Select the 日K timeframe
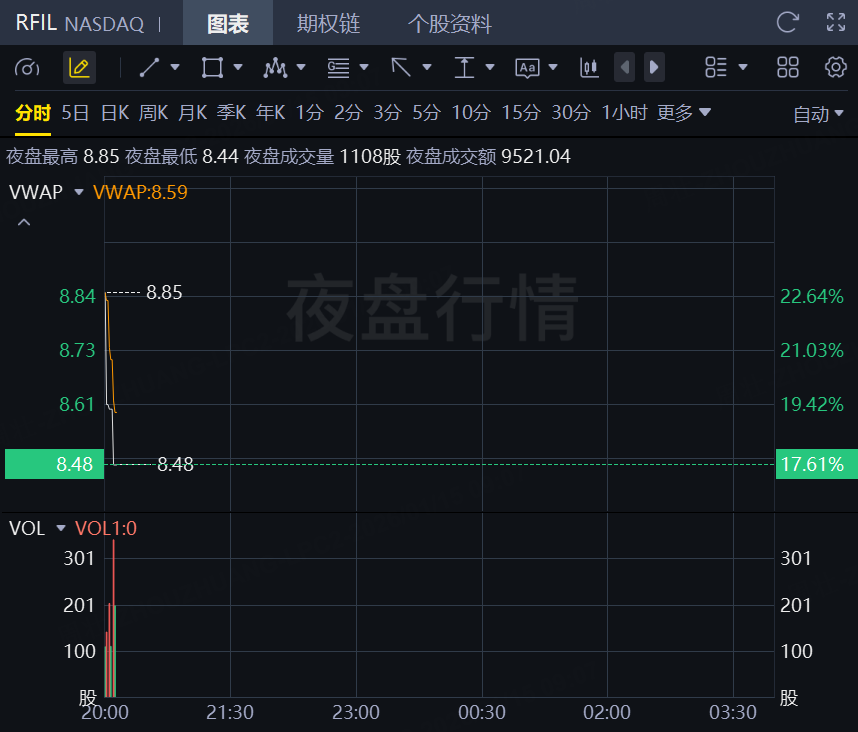858x732 pixels. pyautogui.click(x=114, y=113)
